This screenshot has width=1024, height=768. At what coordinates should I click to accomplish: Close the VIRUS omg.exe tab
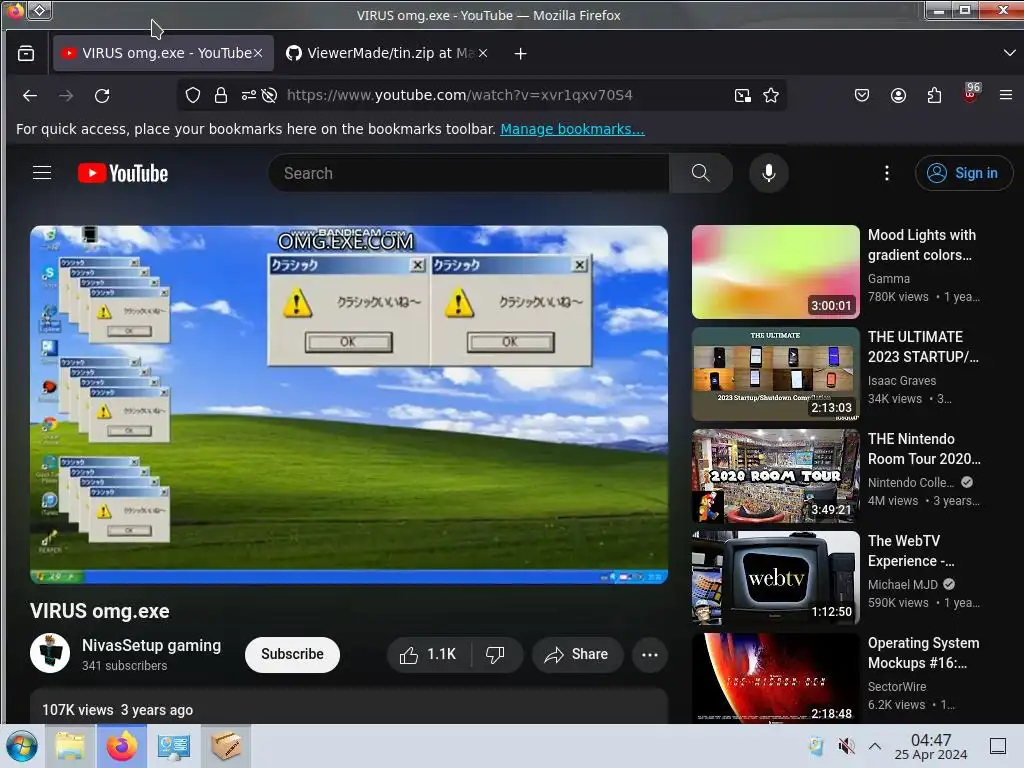258,54
